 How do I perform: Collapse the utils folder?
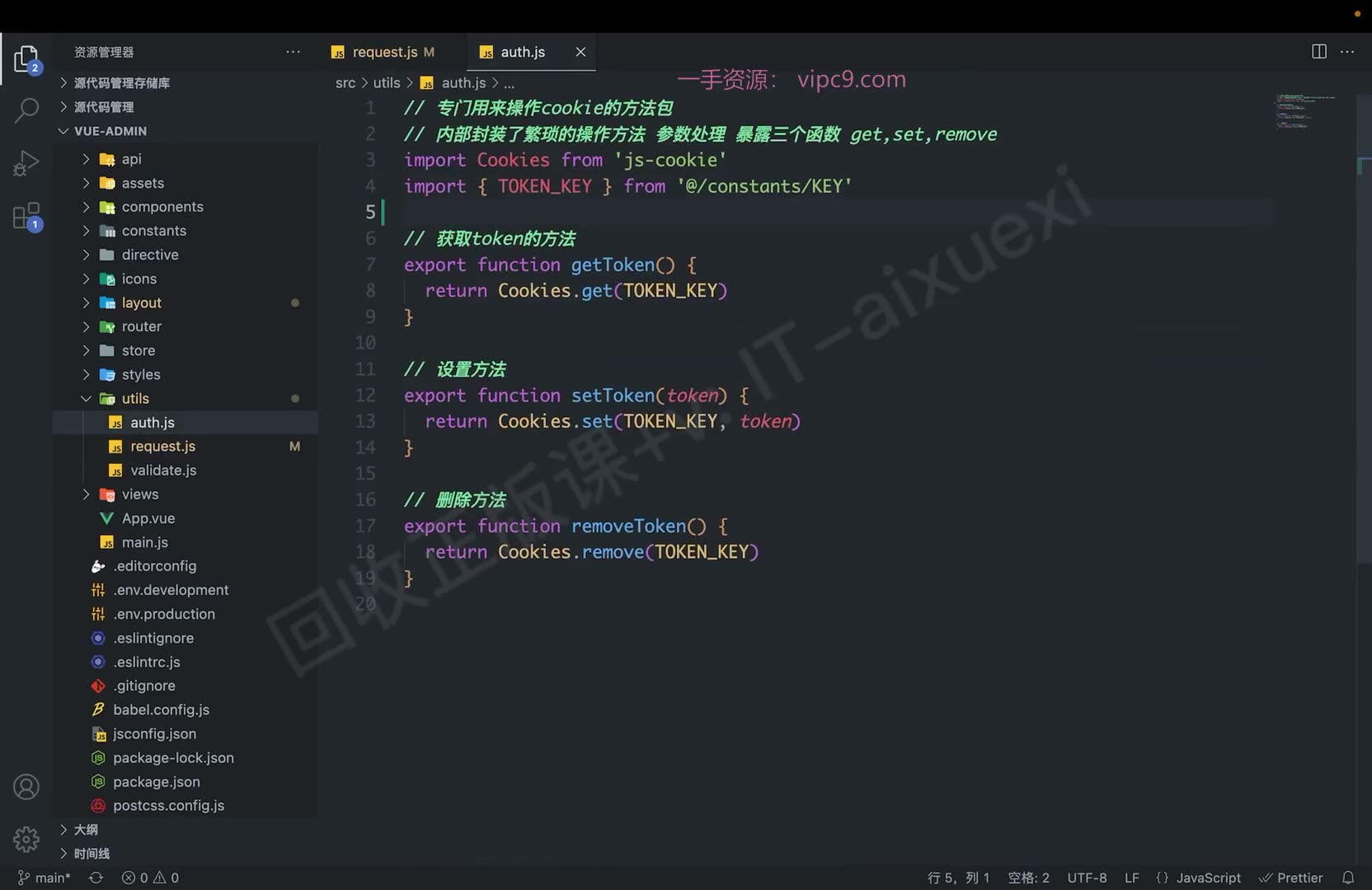click(x=185, y=398)
